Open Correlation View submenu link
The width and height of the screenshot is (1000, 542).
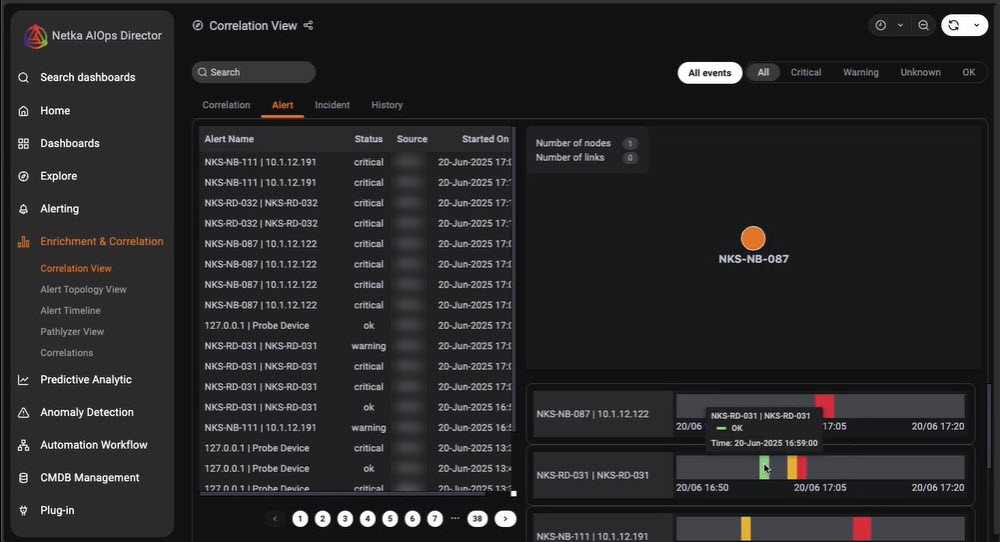coord(76,268)
